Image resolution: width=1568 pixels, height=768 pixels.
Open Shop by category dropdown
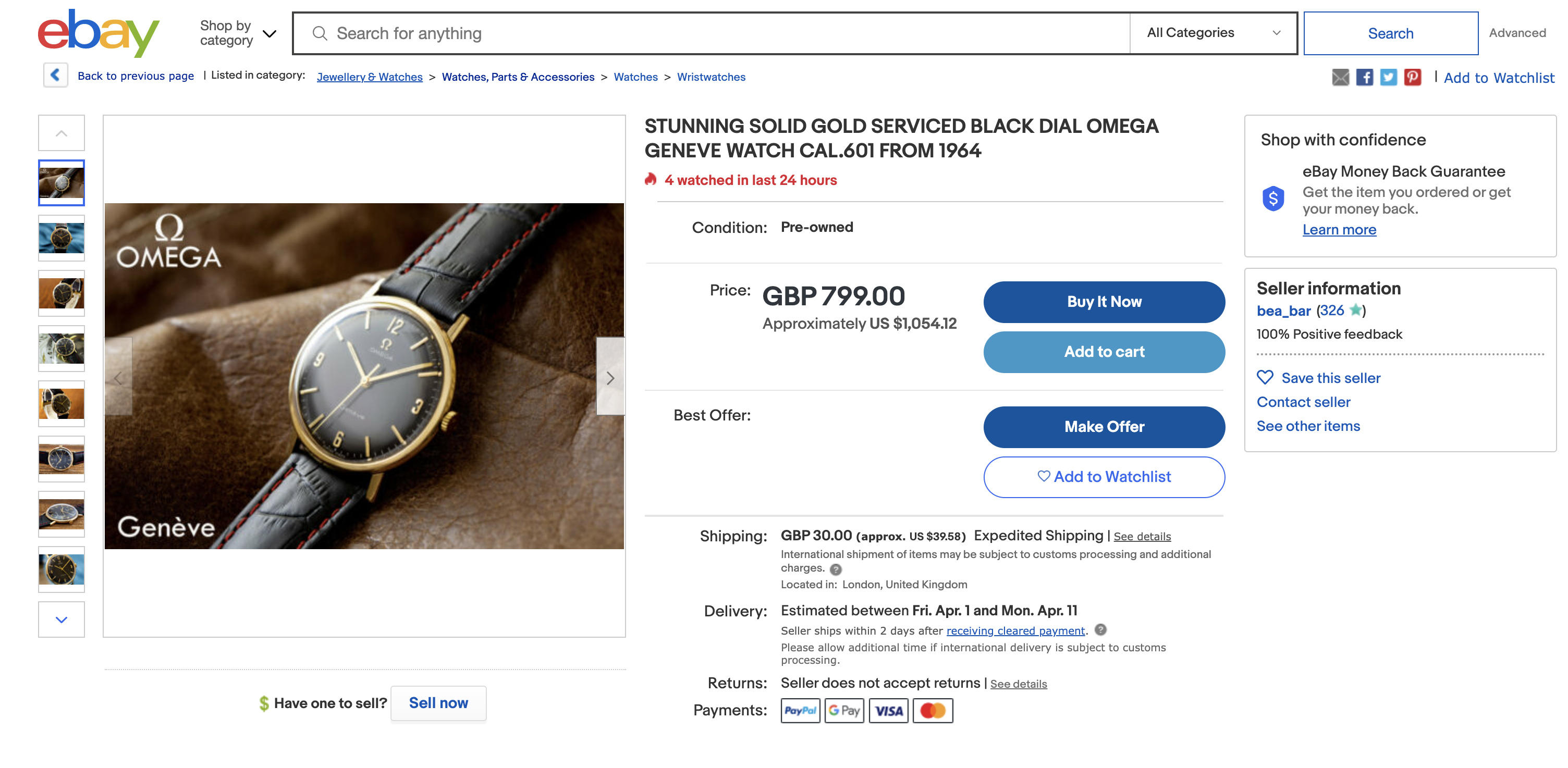[x=238, y=33]
